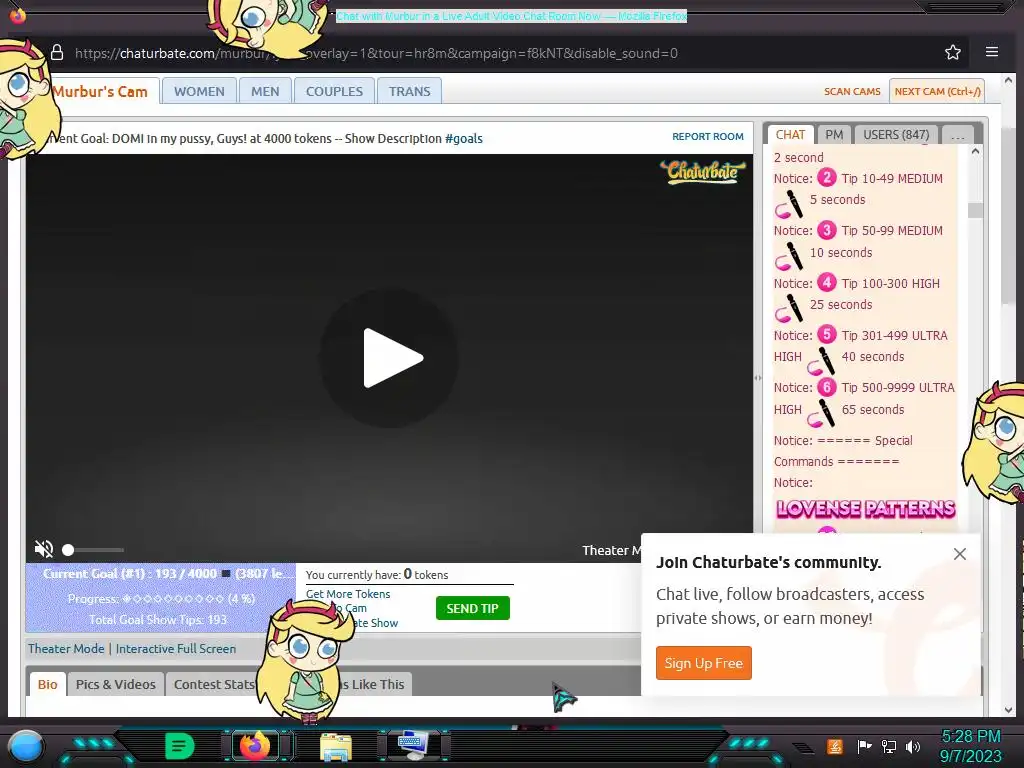1024x768 pixels.
Task: Open the computer monitor taskbar icon
Action: point(413,746)
